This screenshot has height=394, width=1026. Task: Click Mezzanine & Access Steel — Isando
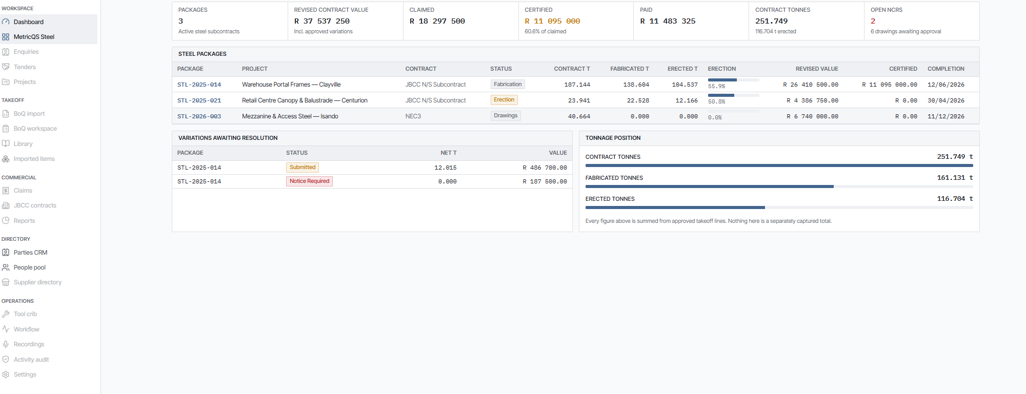click(x=290, y=116)
